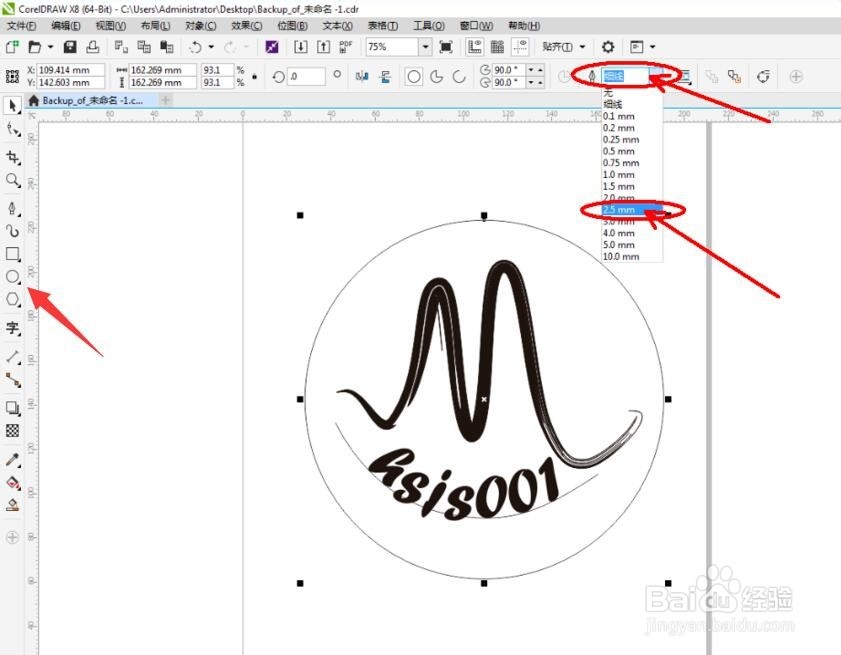Select 10.0 mm outline width option

coord(632,256)
